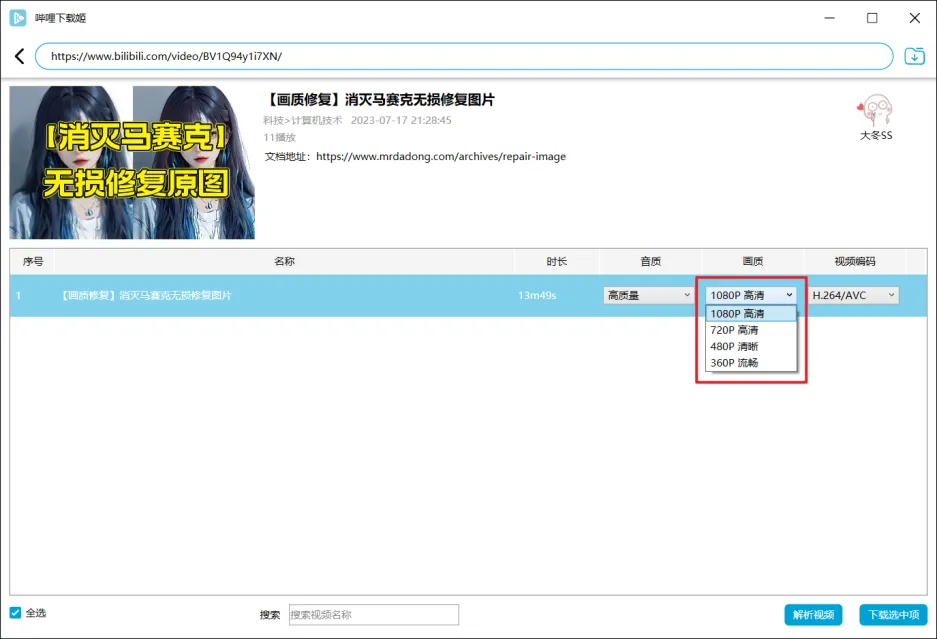Open the download folder icon

pyautogui.click(x=914, y=56)
